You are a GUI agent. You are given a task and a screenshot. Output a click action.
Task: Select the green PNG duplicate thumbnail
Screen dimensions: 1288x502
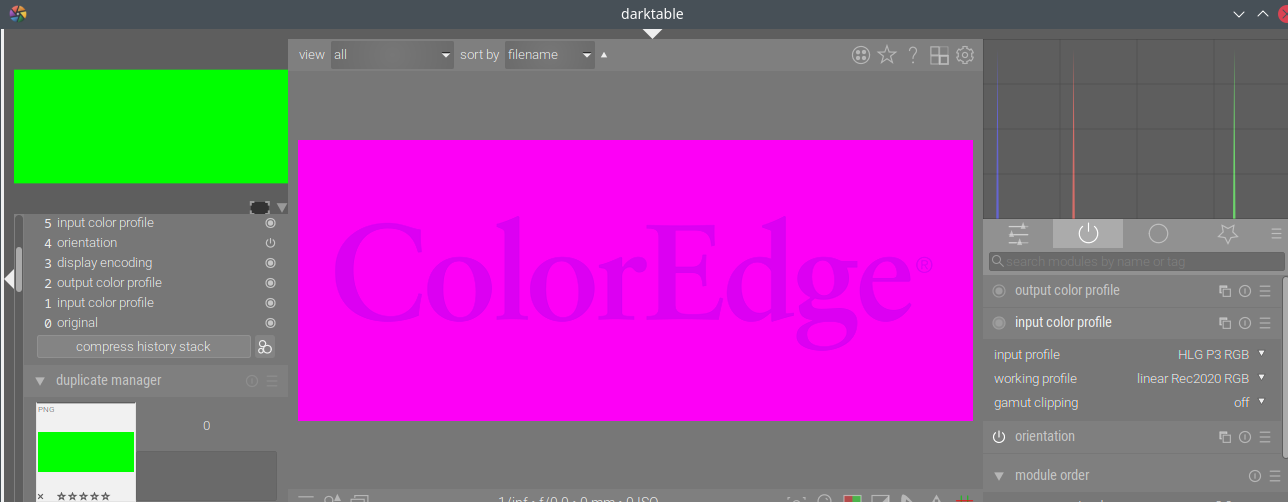point(86,452)
